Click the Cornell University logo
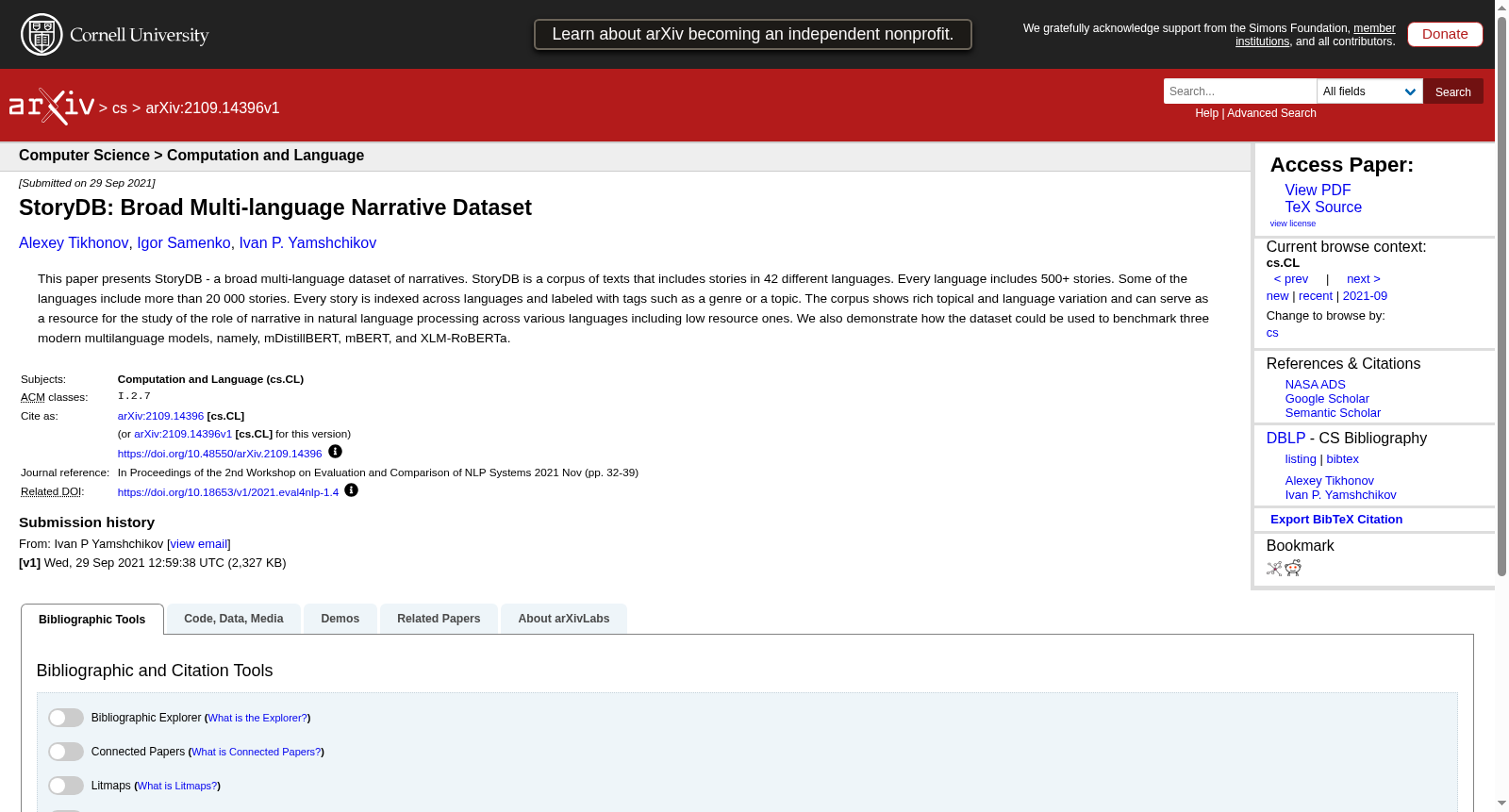Screen dimensions: 1509x812 (x=115, y=35)
